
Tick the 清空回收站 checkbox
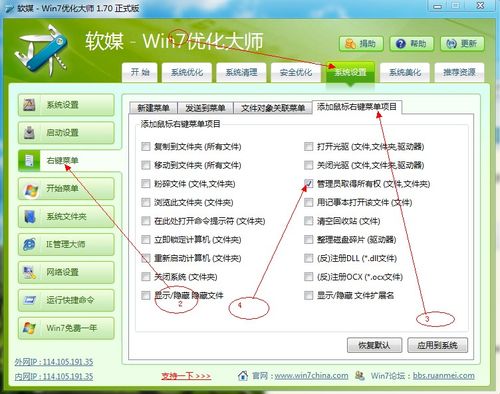coord(309,221)
